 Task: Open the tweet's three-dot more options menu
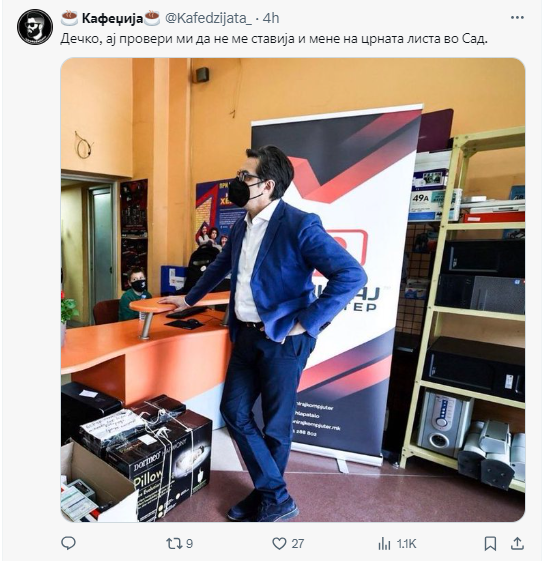(517, 17)
